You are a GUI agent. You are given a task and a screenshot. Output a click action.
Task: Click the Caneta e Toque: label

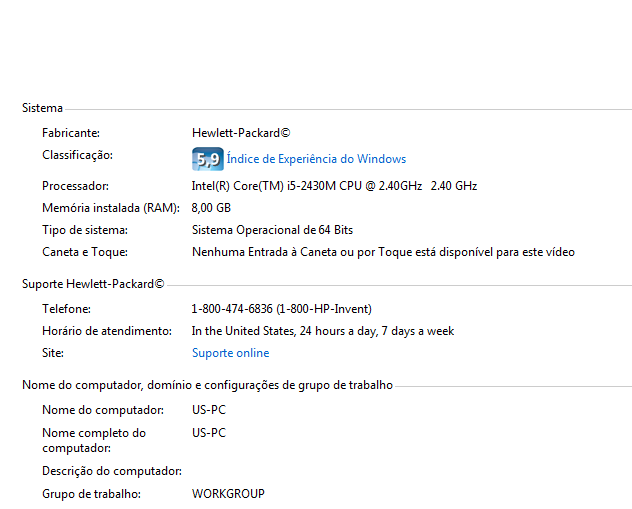pos(85,252)
